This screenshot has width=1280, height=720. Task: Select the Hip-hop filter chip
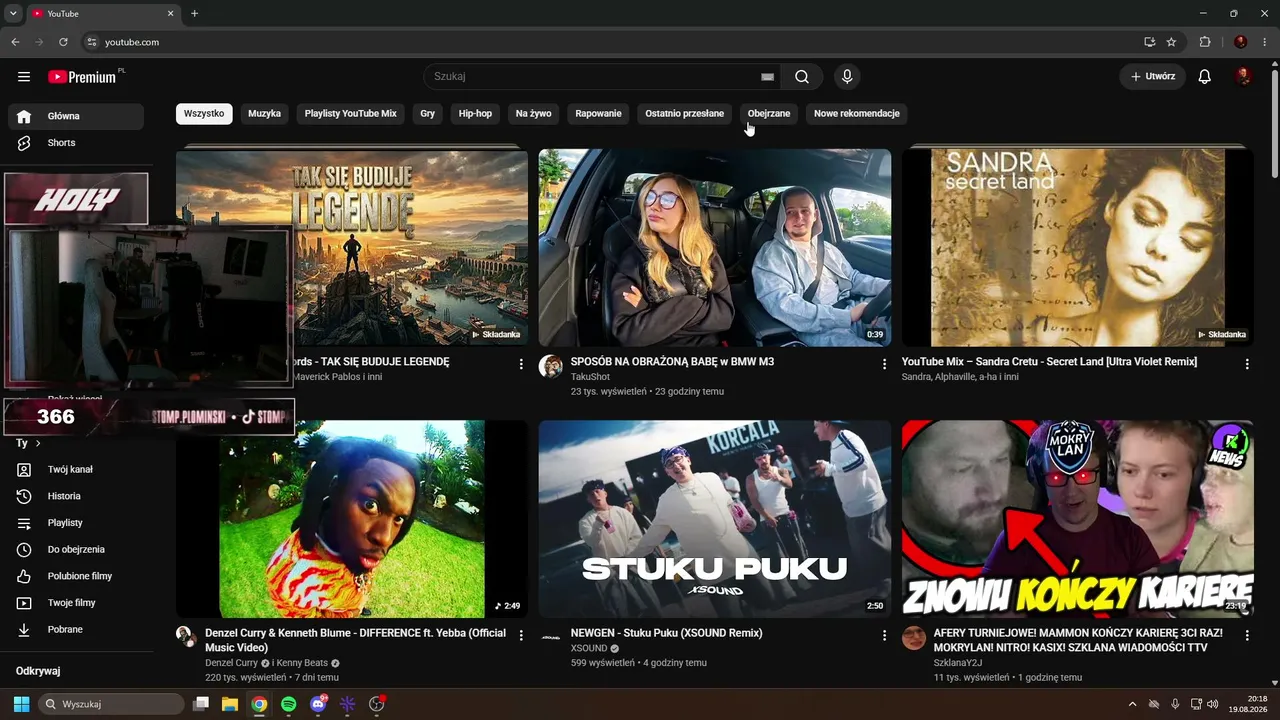click(x=475, y=114)
